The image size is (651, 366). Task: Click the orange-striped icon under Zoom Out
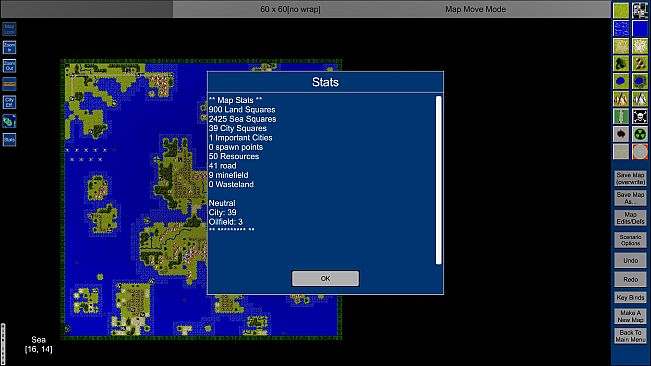coord(9,84)
